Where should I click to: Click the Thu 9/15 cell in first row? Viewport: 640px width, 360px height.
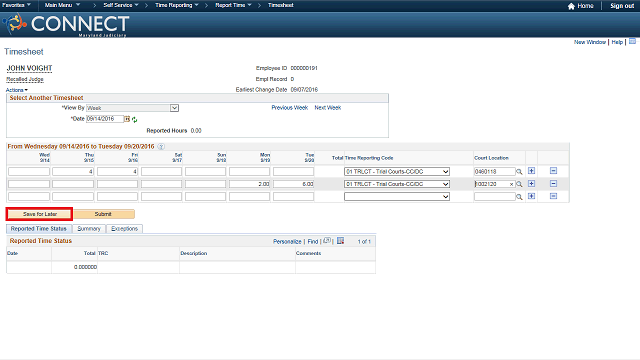click(73, 172)
